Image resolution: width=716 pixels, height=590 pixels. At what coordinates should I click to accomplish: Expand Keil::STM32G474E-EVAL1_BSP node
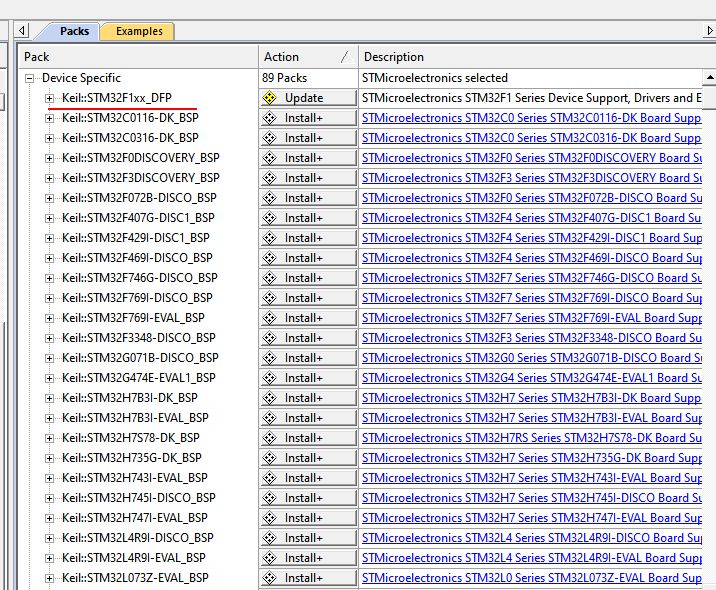pos(49,379)
